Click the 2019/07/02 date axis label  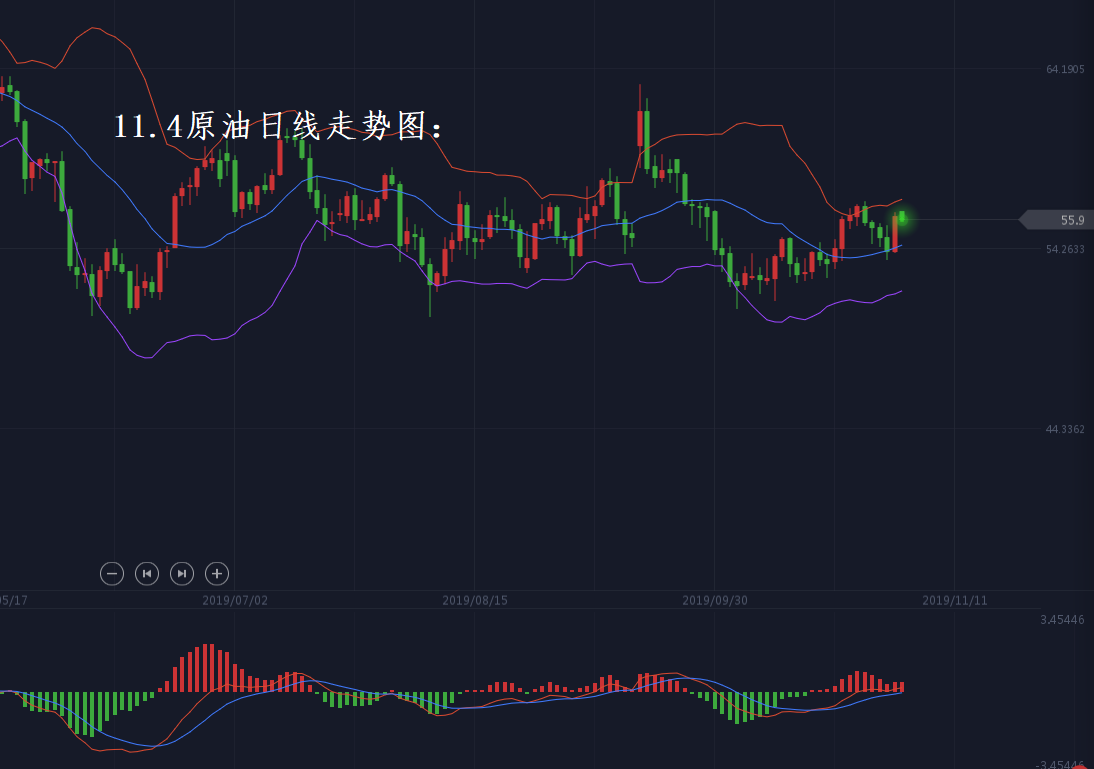pos(235,601)
